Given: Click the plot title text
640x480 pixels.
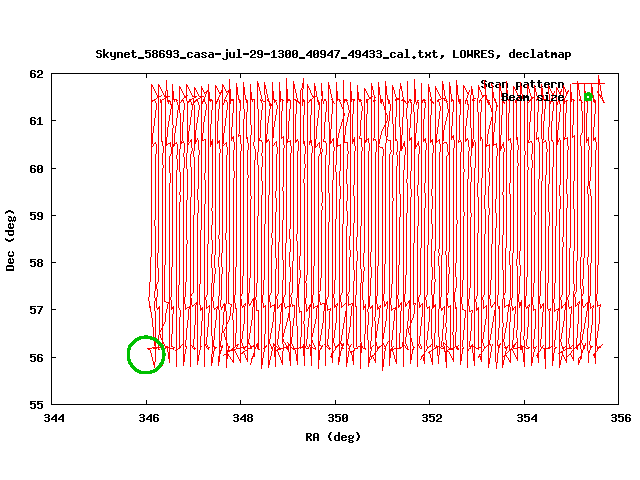Looking at the screenshot, I should [x=333, y=53].
